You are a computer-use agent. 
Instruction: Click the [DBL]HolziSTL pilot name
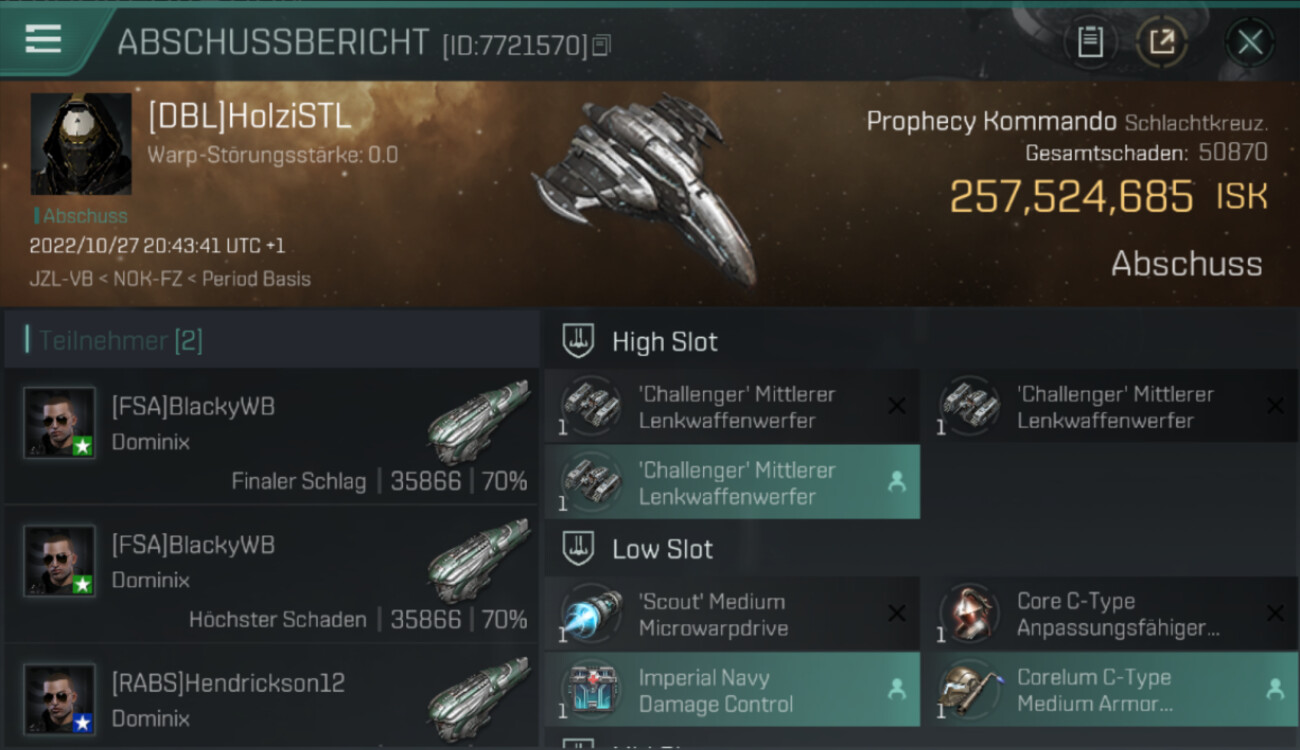pos(249,117)
